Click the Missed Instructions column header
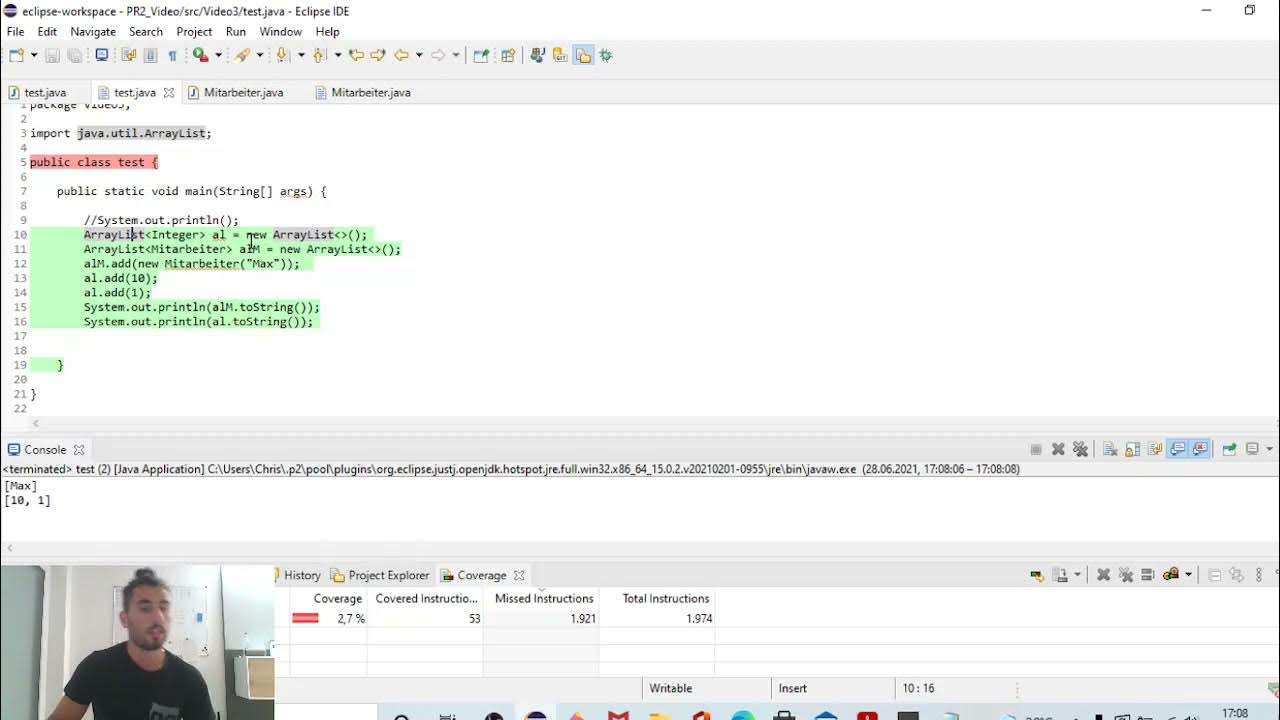 coord(541,599)
